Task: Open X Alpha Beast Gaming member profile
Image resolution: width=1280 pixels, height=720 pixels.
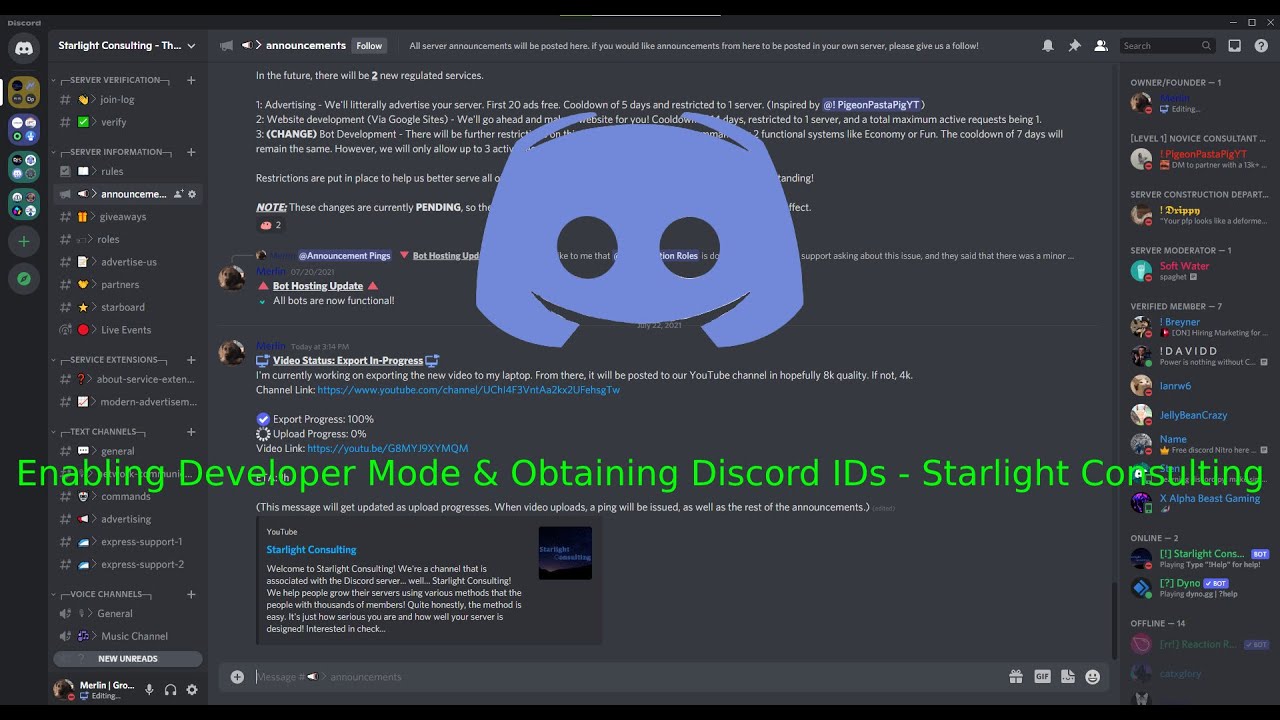Action: pyautogui.click(x=1200, y=502)
